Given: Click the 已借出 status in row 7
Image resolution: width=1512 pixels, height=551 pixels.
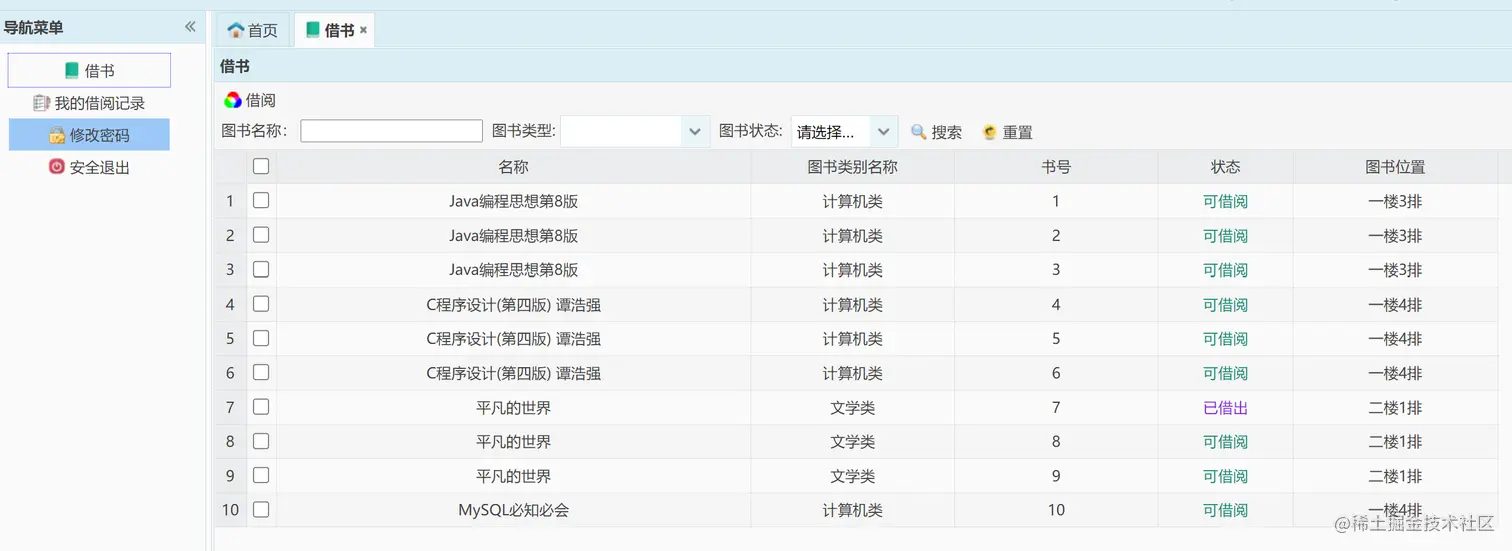Looking at the screenshot, I should (x=1226, y=408).
